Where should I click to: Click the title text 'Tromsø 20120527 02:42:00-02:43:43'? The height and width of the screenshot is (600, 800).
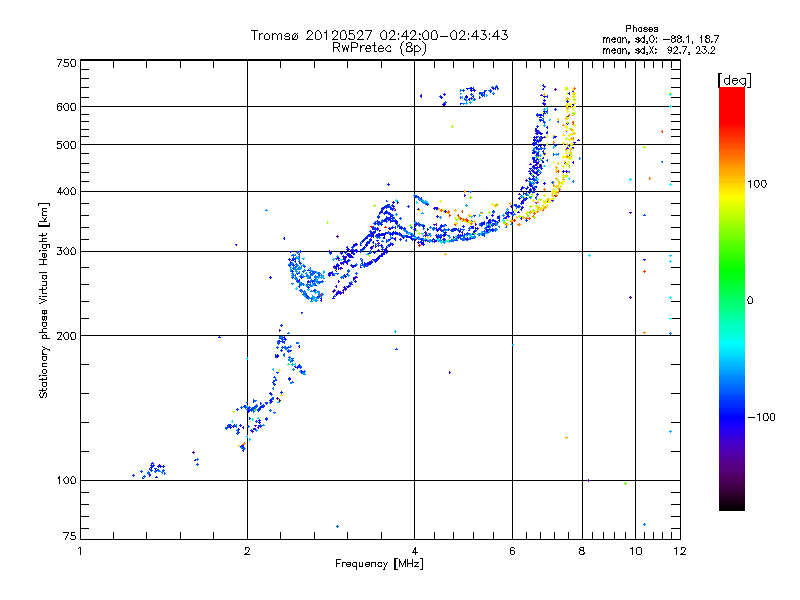(379, 35)
